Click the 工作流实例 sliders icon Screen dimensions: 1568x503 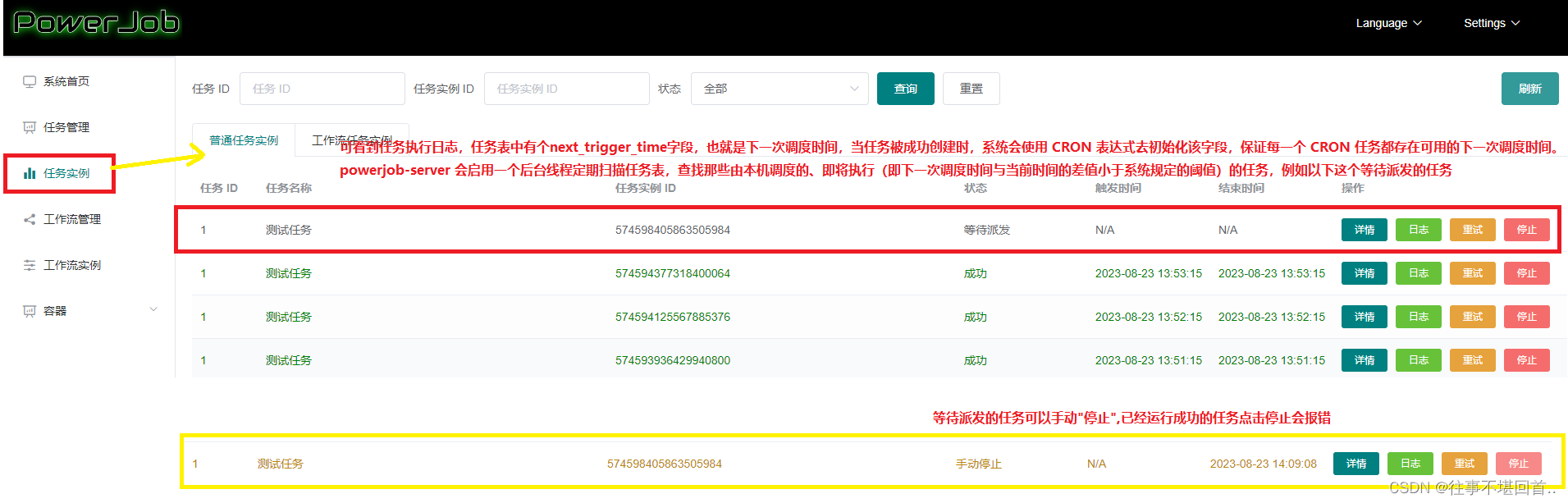click(30, 265)
